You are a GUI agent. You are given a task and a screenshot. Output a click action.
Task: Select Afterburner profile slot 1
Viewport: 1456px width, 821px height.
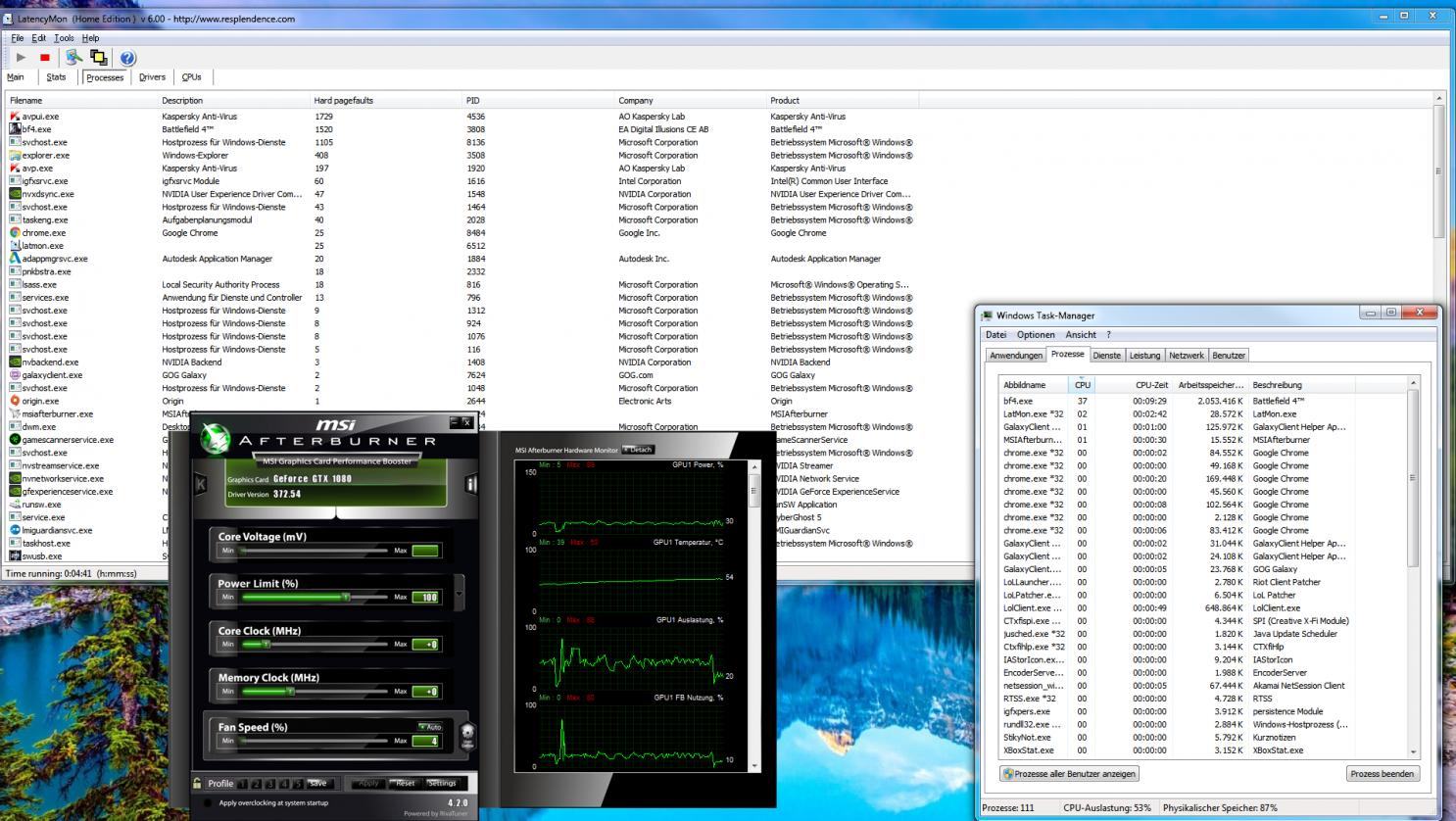click(x=243, y=784)
